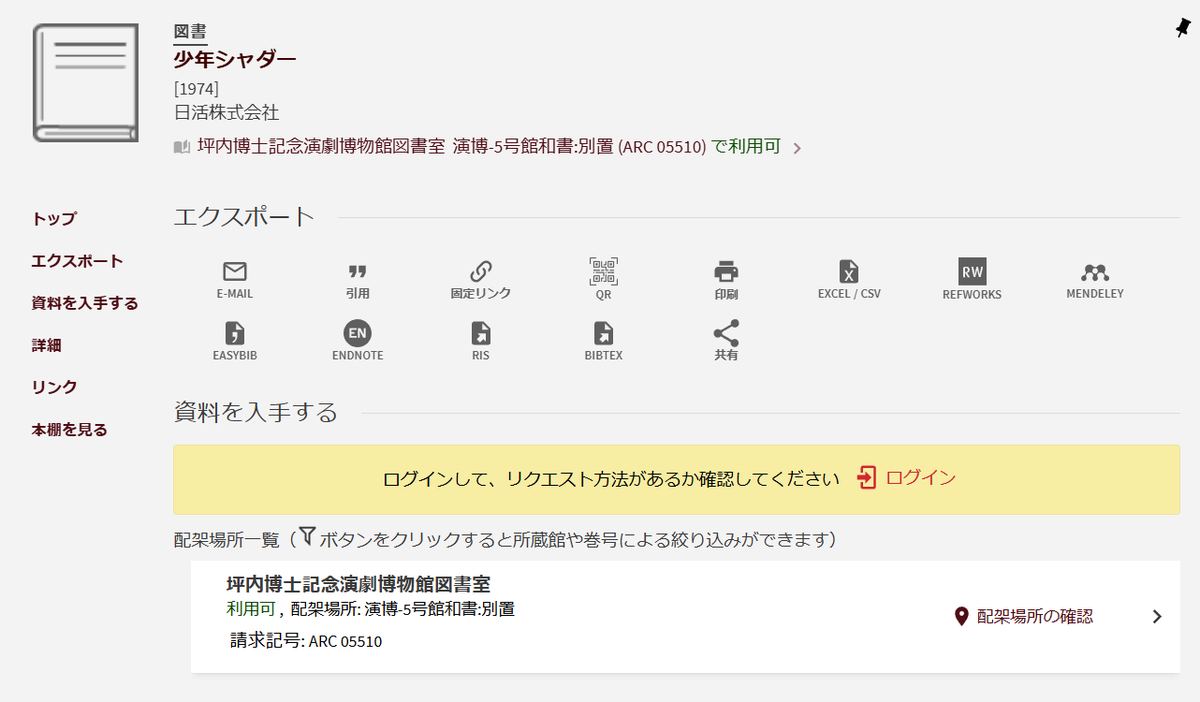Click the 日活株式会社 publisher text
The width and height of the screenshot is (1200, 702).
point(226,112)
